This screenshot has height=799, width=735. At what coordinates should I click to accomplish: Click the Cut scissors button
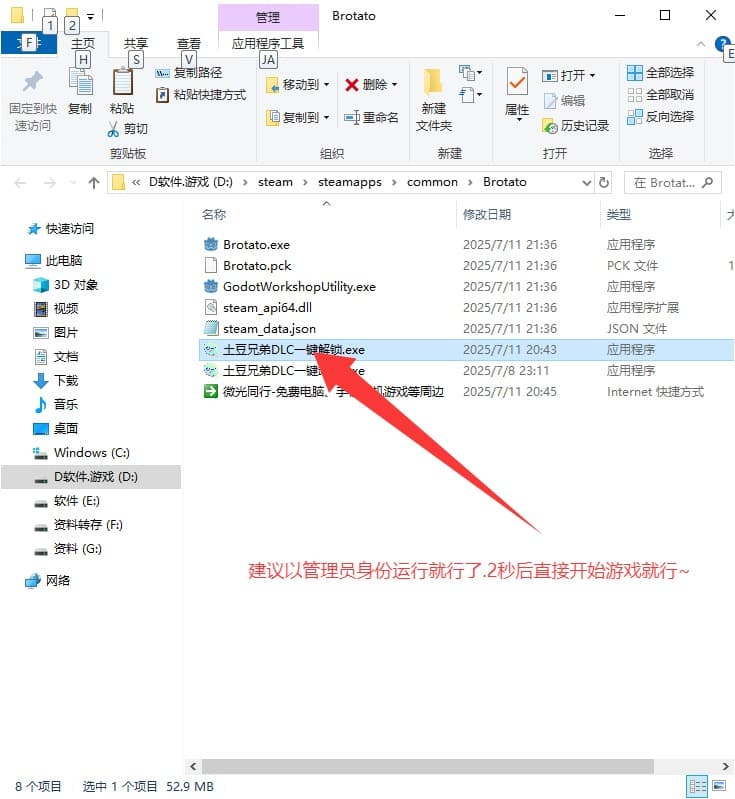click(x=127, y=128)
